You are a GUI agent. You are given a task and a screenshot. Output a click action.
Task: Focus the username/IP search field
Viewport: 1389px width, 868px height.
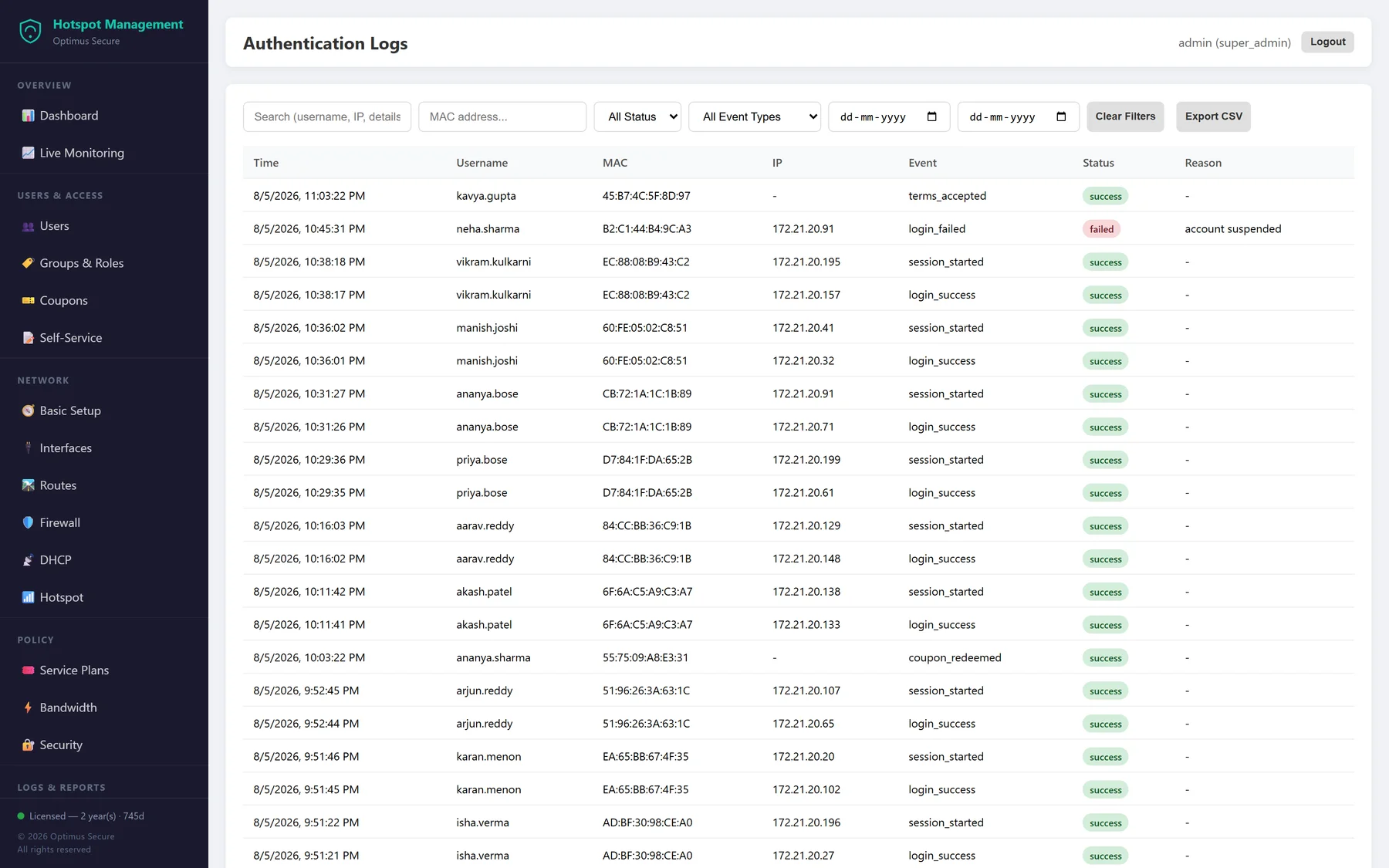(327, 117)
